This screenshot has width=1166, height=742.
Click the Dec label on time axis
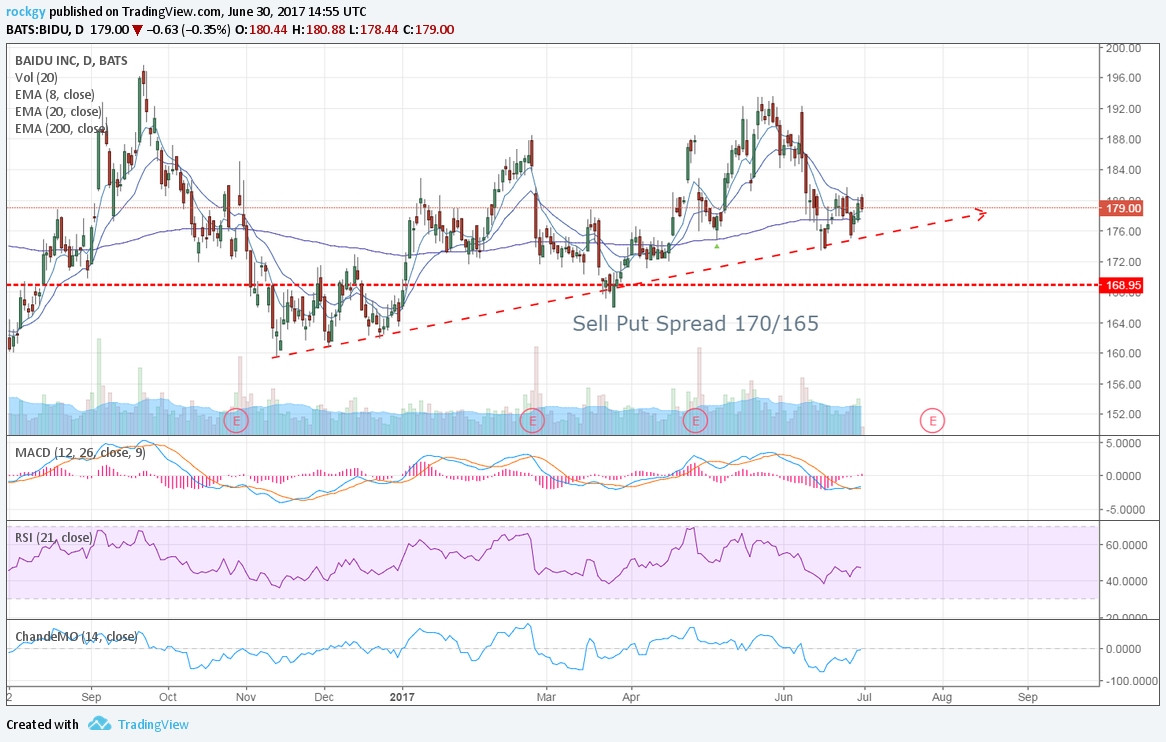pos(324,697)
